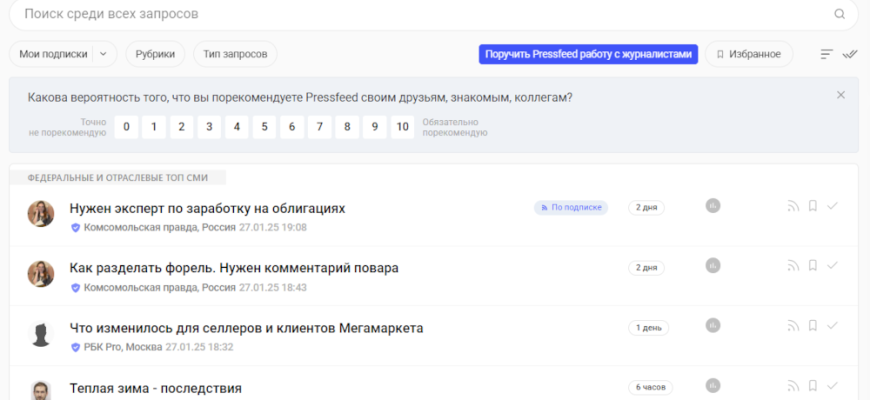Click Поручить Pressfeed работу с журналистами button

588,54
